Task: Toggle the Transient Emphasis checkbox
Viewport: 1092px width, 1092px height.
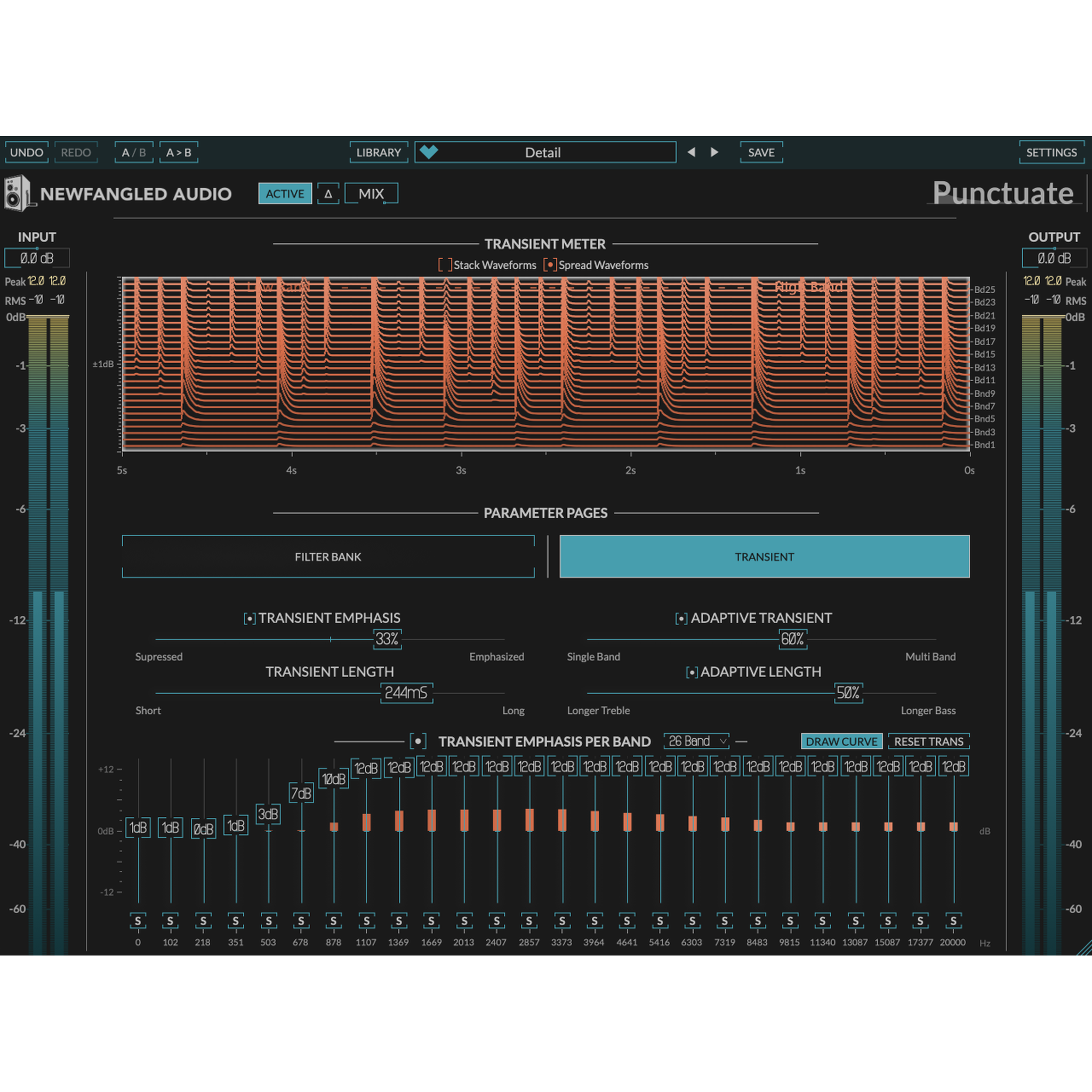Action: pyautogui.click(x=249, y=619)
